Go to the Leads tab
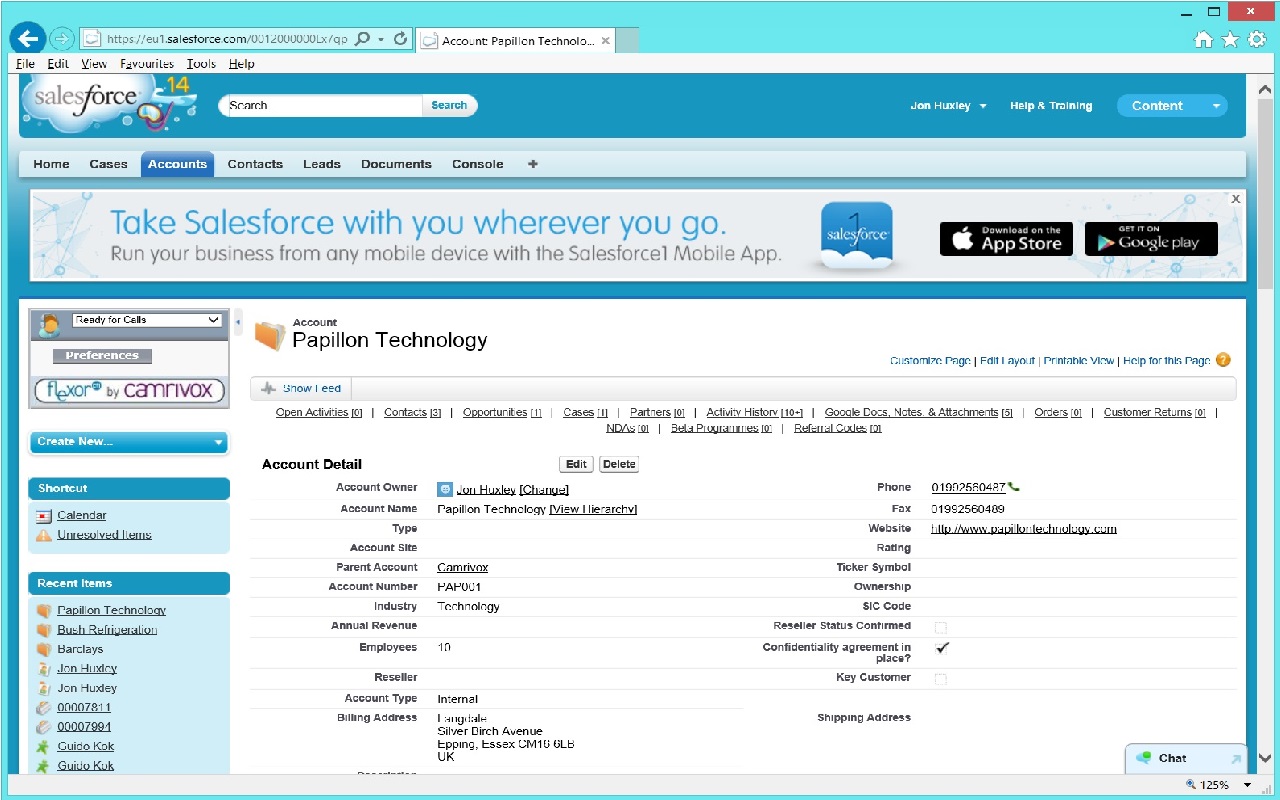1280x800 pixels. click(x=322, y=164)
